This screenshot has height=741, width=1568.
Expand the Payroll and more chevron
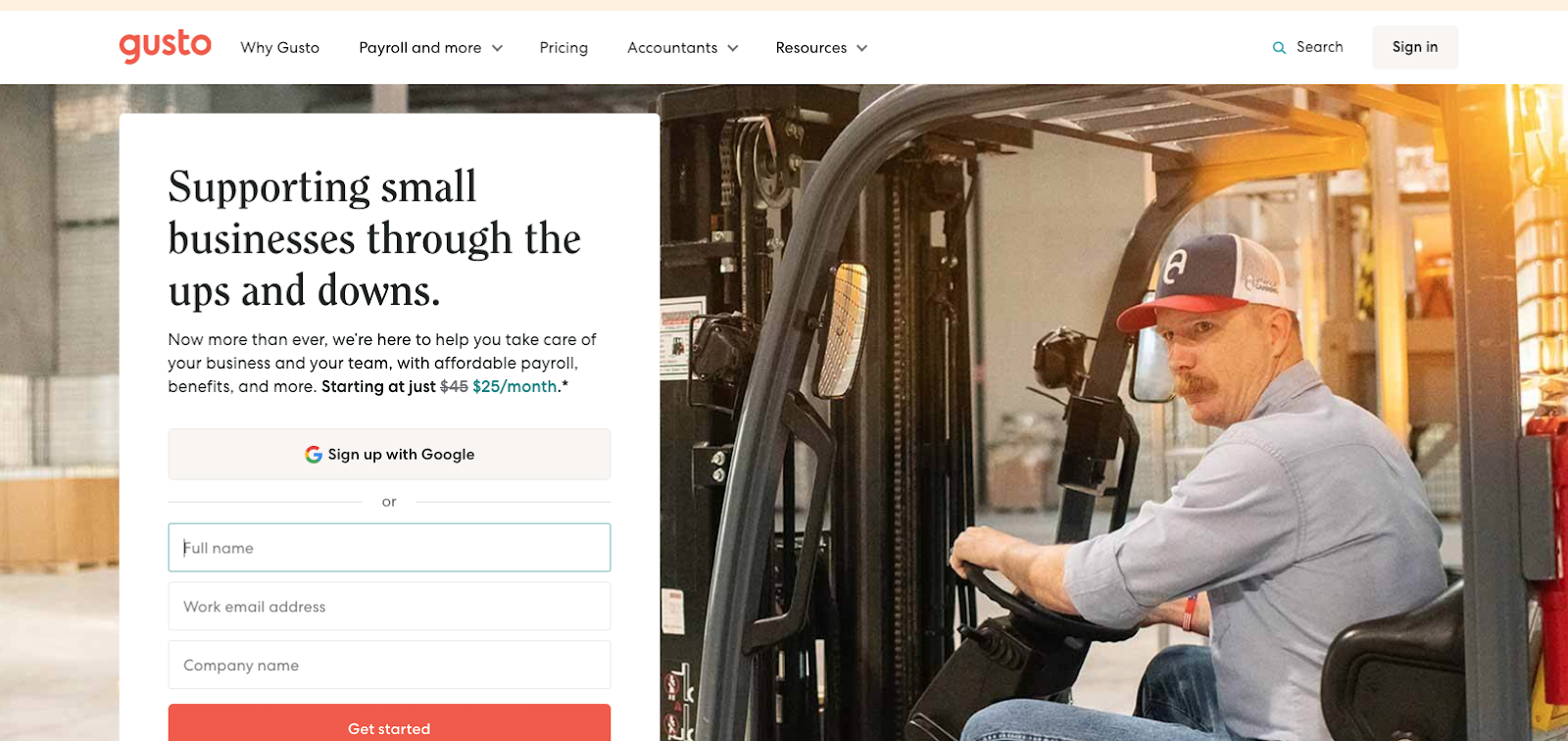(497, 48)
